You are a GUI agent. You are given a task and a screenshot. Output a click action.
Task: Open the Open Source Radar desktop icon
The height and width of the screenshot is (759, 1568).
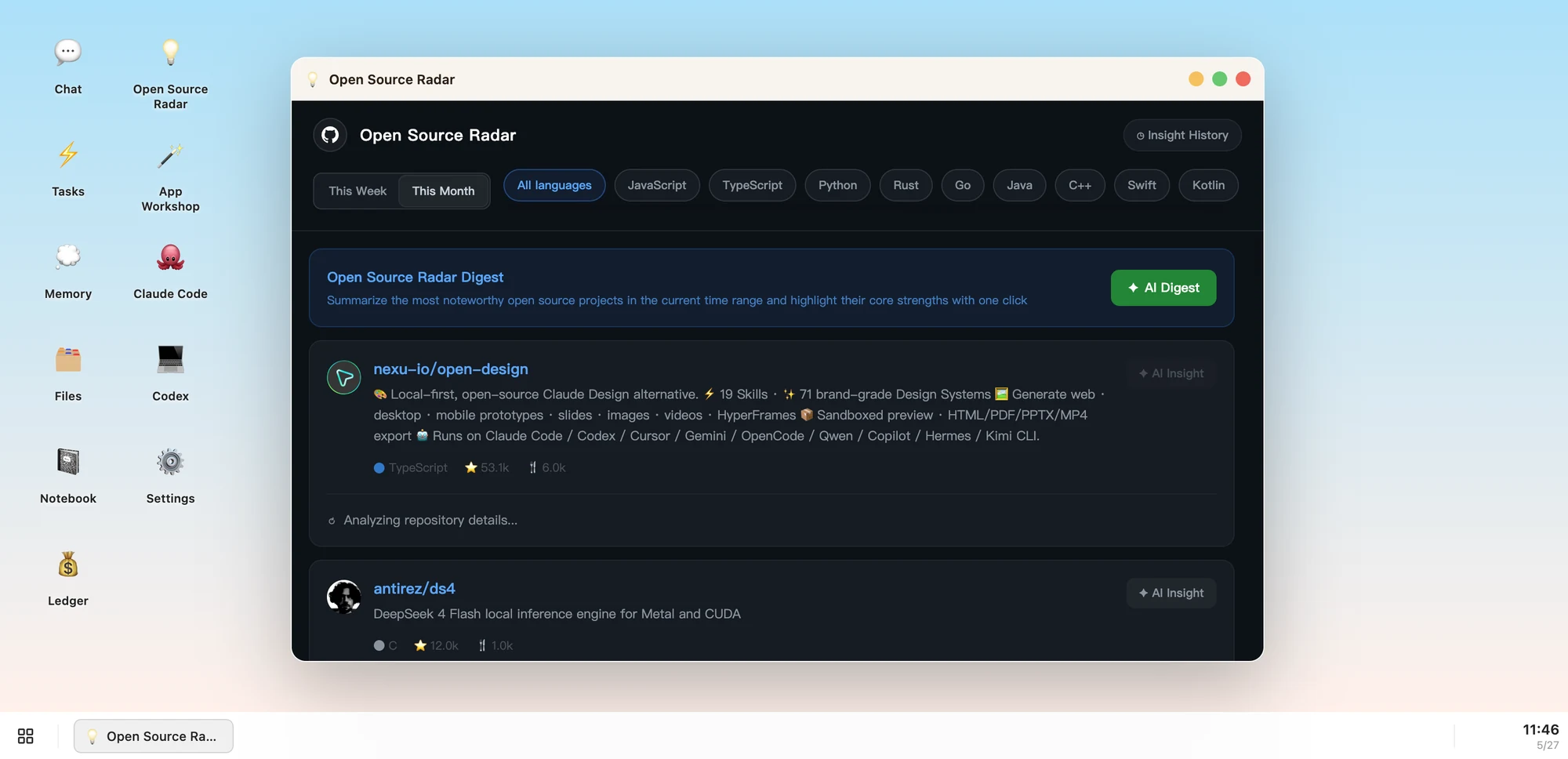[170, 53]
